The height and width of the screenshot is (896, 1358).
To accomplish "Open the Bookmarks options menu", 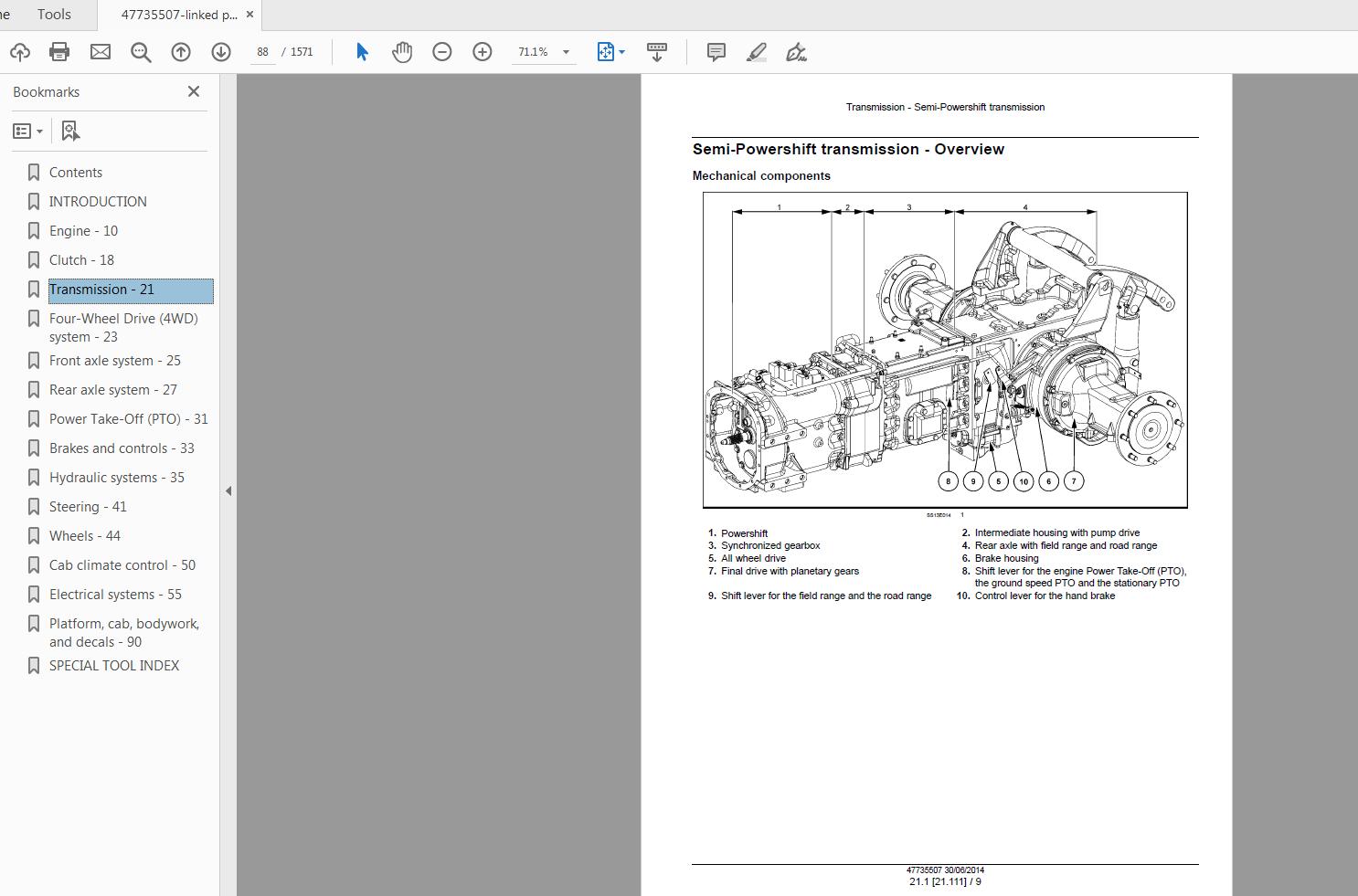I will coord(28,131).
